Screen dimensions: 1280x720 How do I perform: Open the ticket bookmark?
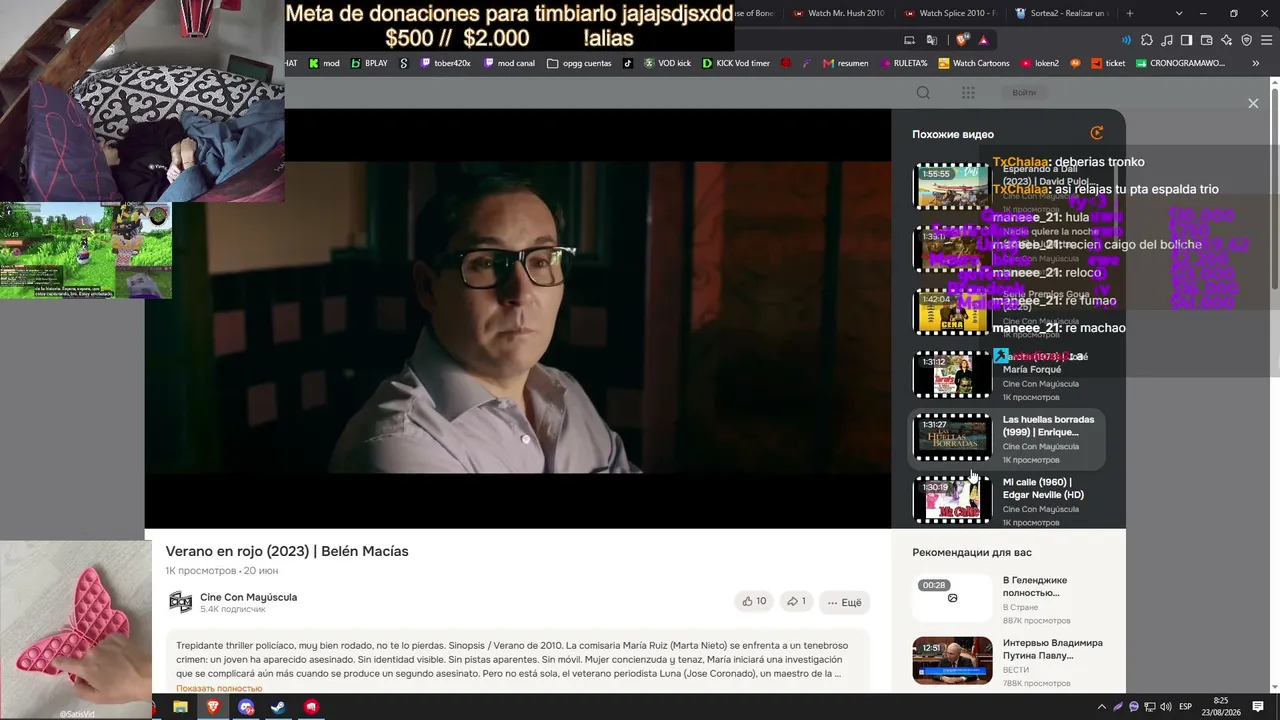[1107, 63]
